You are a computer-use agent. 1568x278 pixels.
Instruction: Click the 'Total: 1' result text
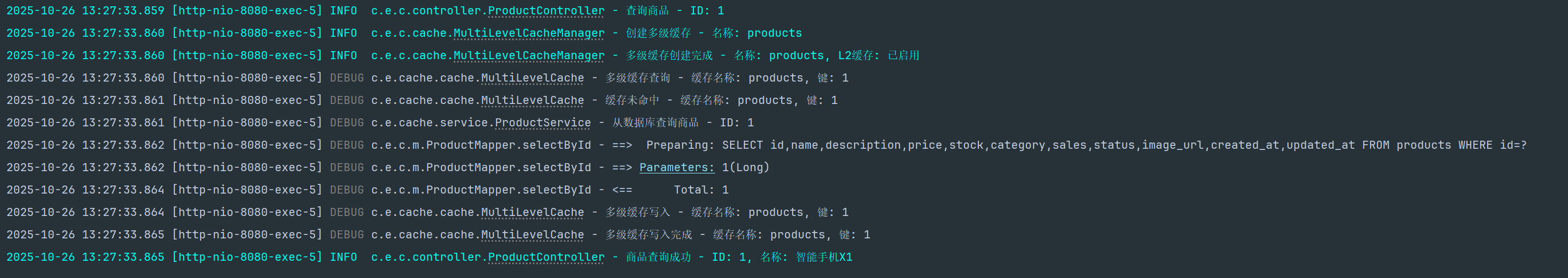tap(701, 190)
